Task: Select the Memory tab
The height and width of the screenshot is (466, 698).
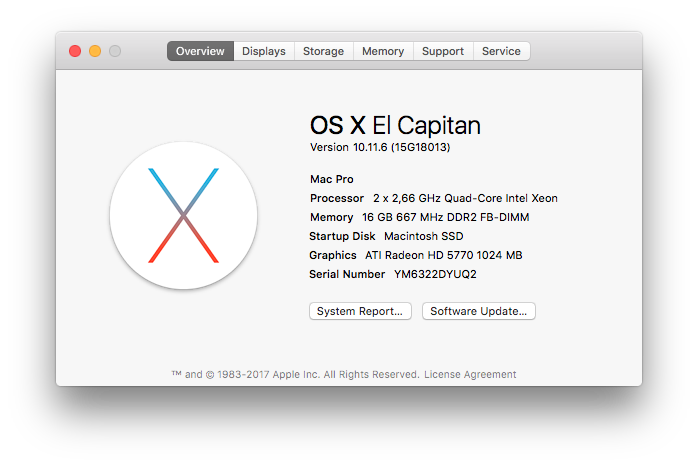Action: [383, 51]
